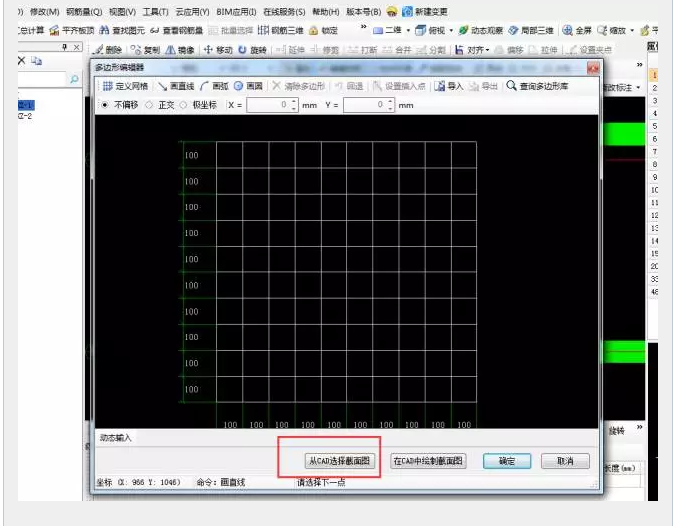675x526 pixels.
Task: Click search magnifier in left panel
Action: click(74, 79)
